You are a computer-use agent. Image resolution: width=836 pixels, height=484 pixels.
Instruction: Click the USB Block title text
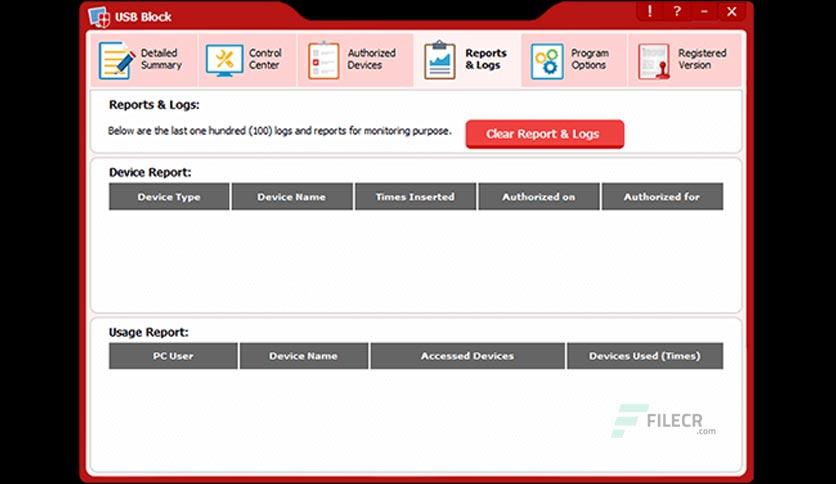pos(143,17)
